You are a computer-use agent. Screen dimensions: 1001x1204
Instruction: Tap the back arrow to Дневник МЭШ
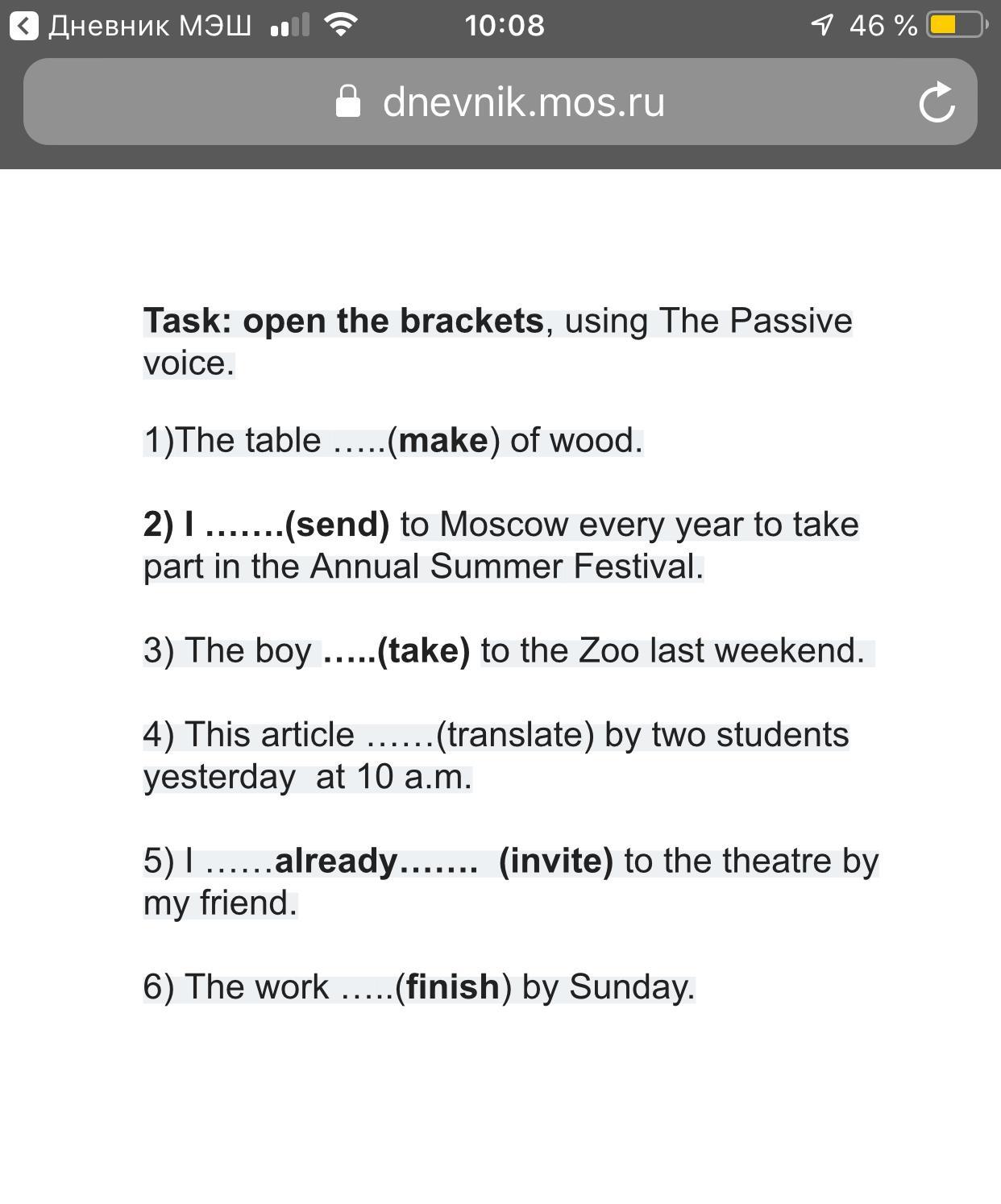(x=24, y=26)
